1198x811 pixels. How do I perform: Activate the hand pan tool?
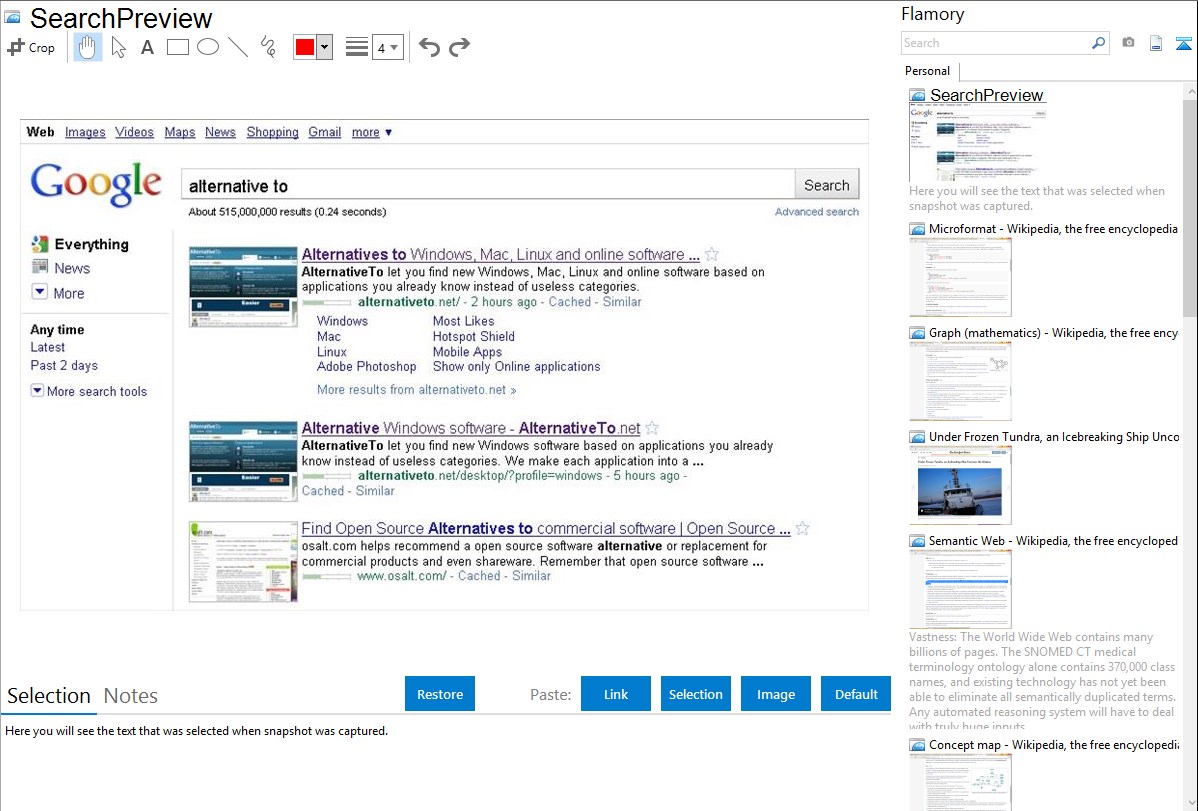tap(88, 47)
